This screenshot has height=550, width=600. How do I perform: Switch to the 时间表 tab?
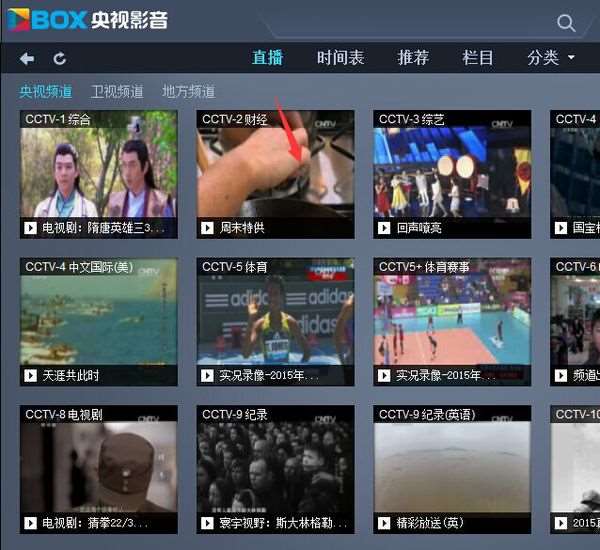click(x=340, y=58)
